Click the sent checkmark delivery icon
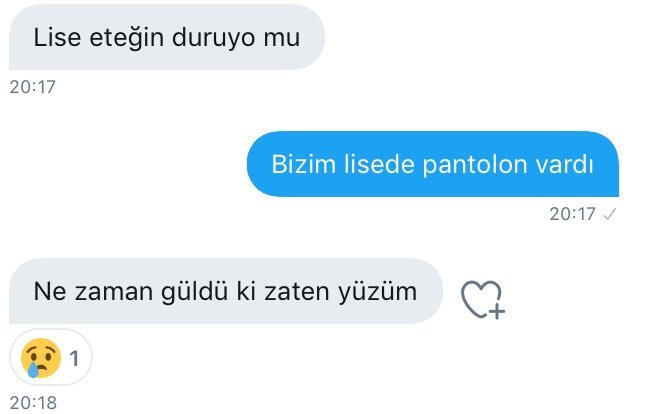 coord(609,214)
